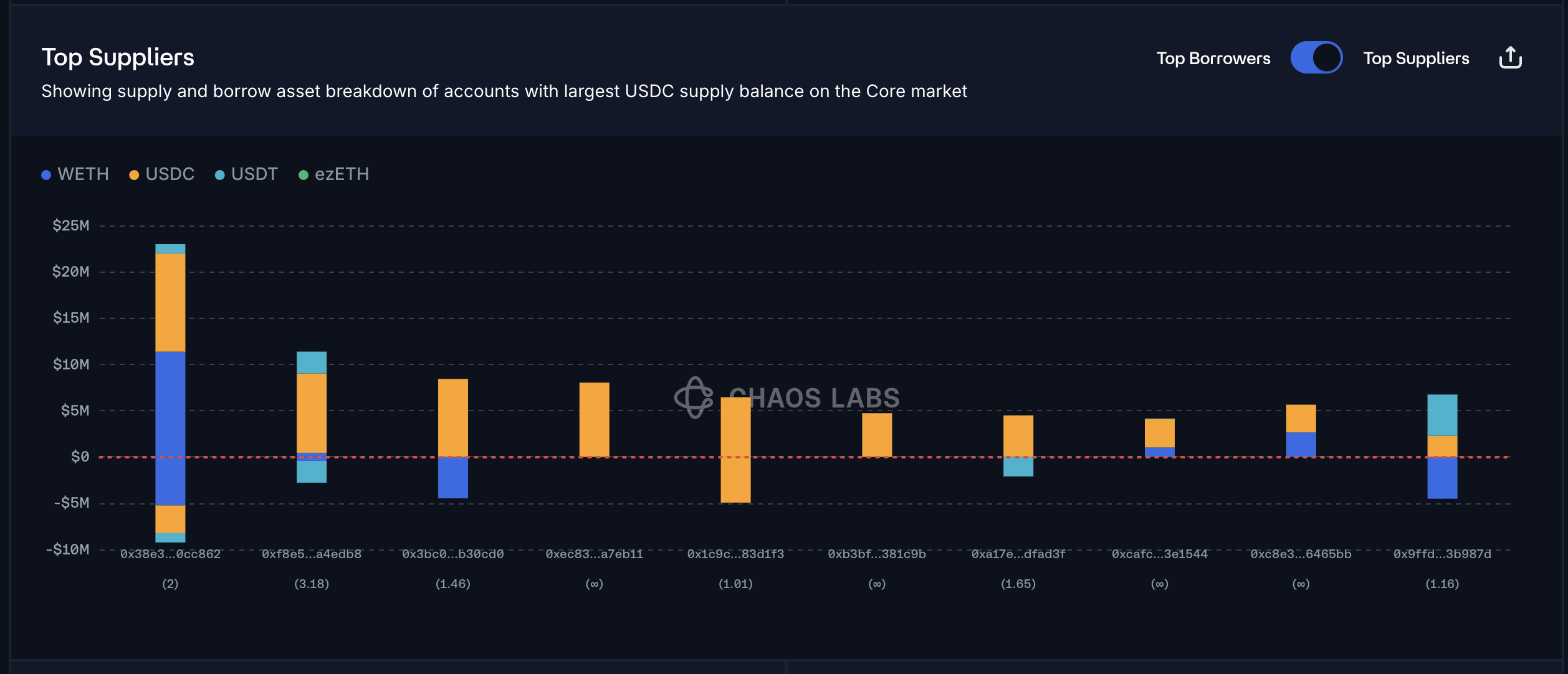Screen dimensions: 1568x674
Task: Open address label 0xb3bf...381c9b
Action: click(876, 554)
